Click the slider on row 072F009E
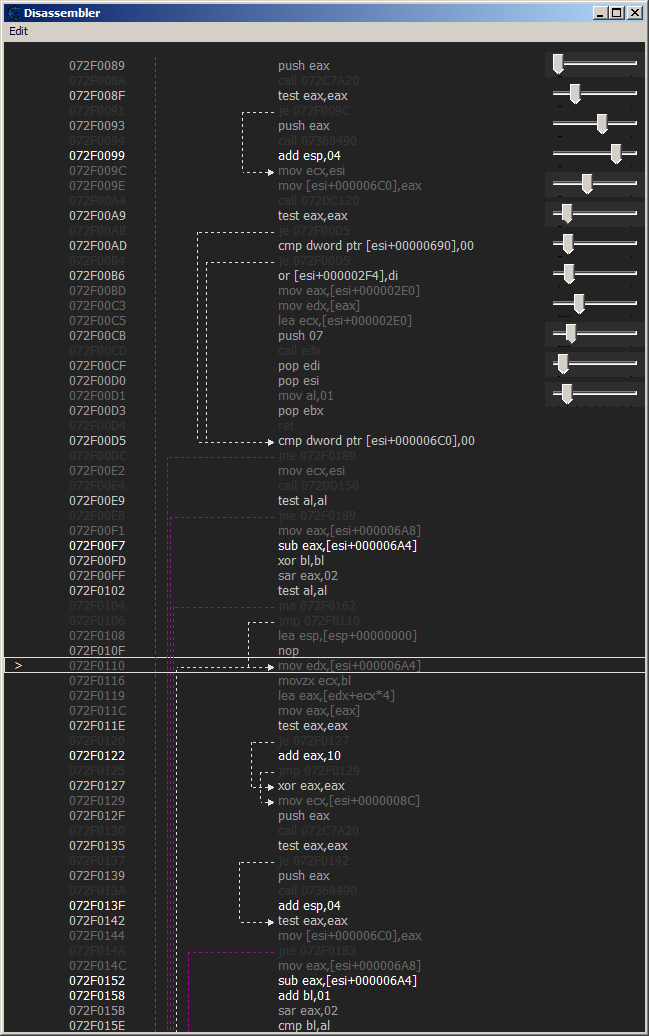 tap(595, 184)
